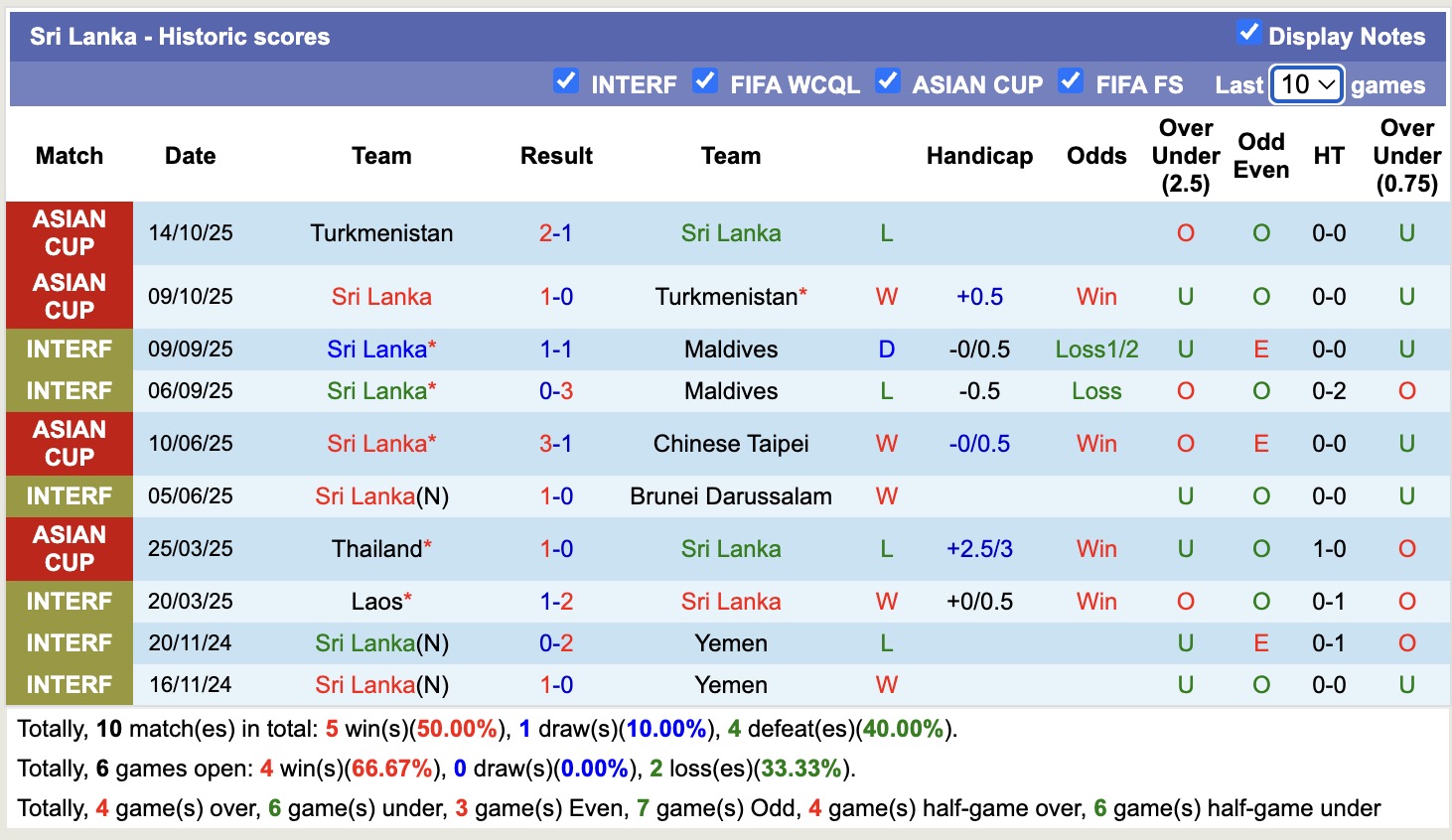This screenshot has width=1452, height=840.
Task: Click the ASIAN CUP label for the 14/10/25 match
Action: click(x=69, y=233)
